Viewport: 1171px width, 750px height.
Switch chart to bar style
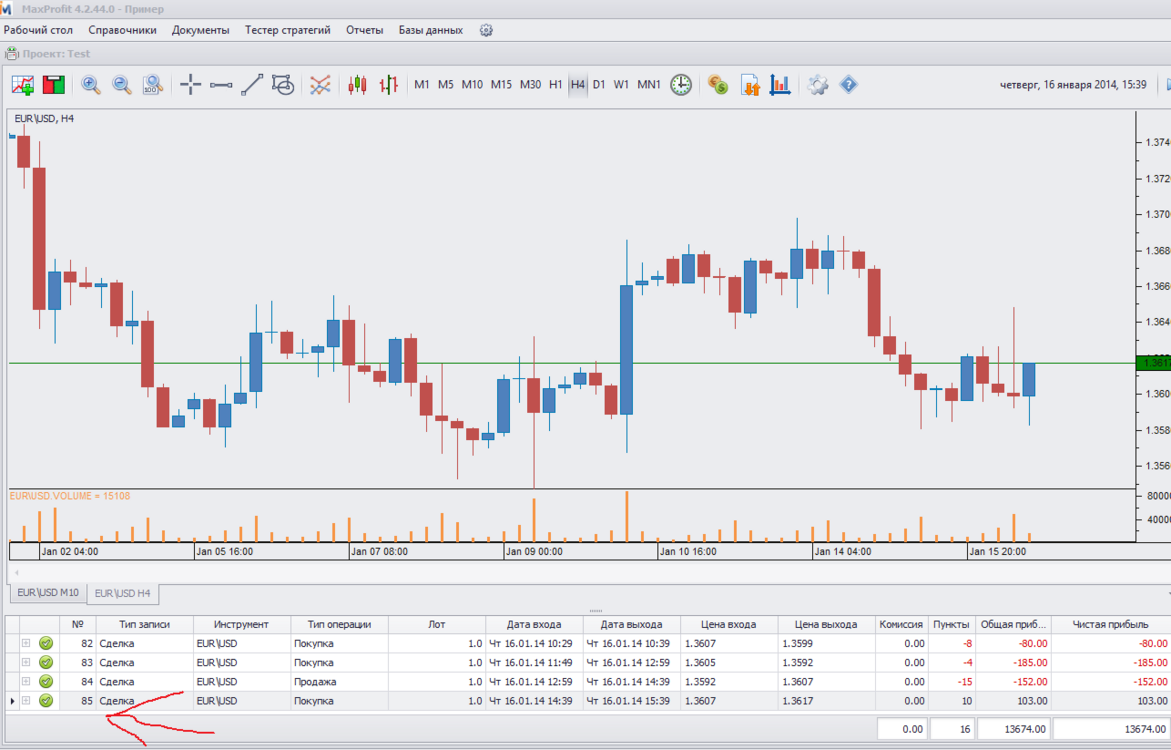click(x=388, y=85)
